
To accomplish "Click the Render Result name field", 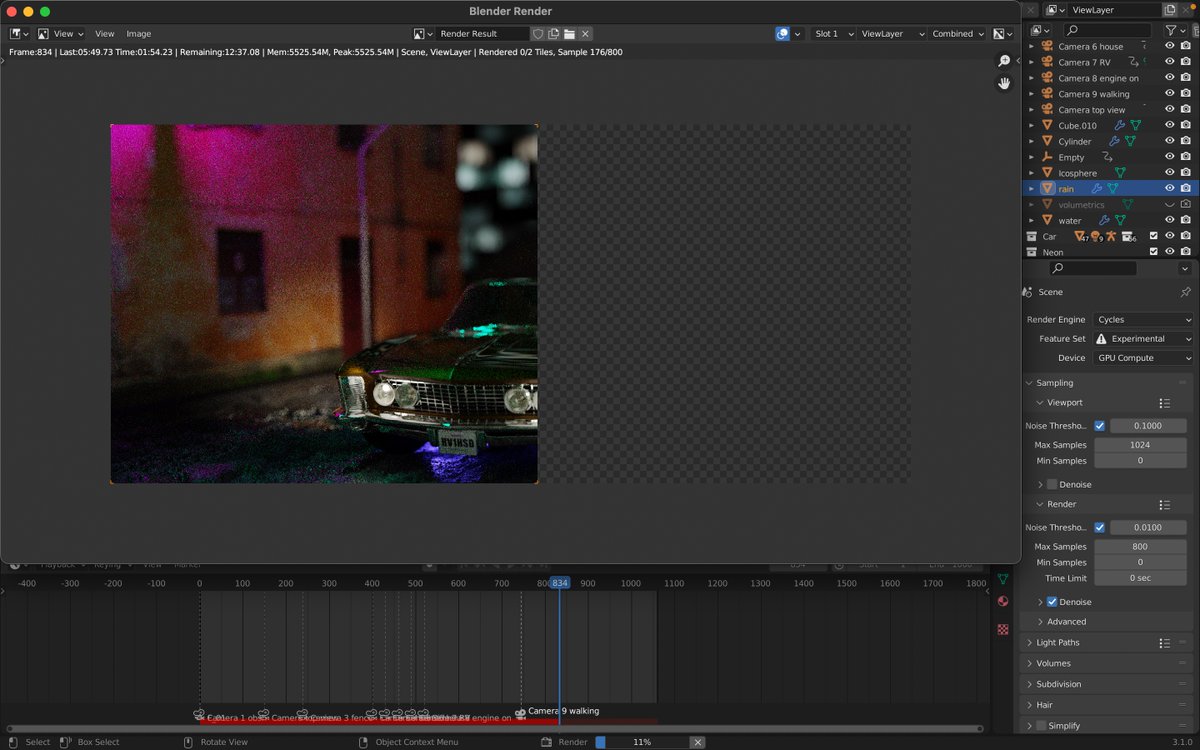I will [483, 34].
